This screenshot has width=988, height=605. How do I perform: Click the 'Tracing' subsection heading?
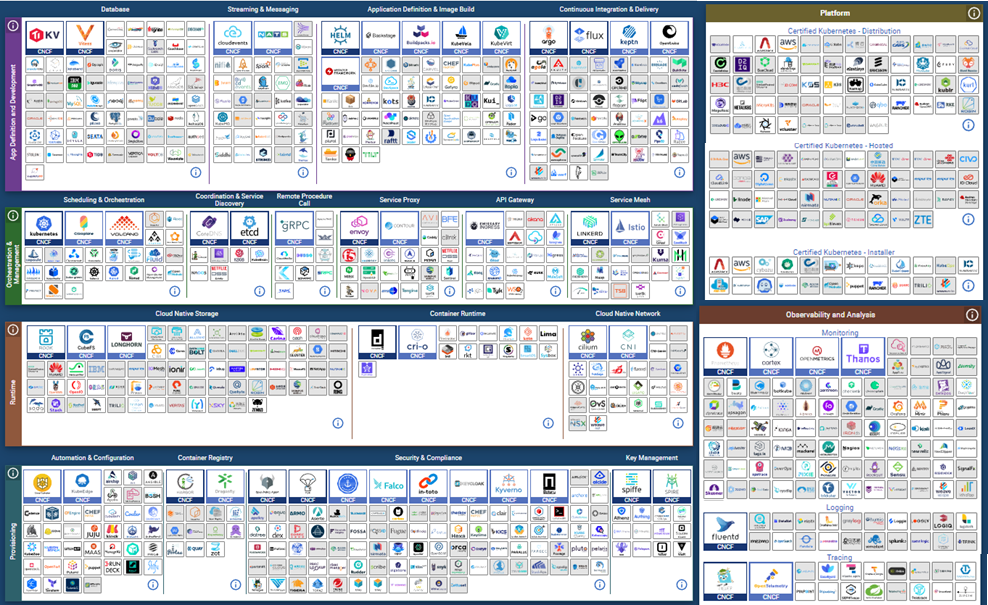839,557
